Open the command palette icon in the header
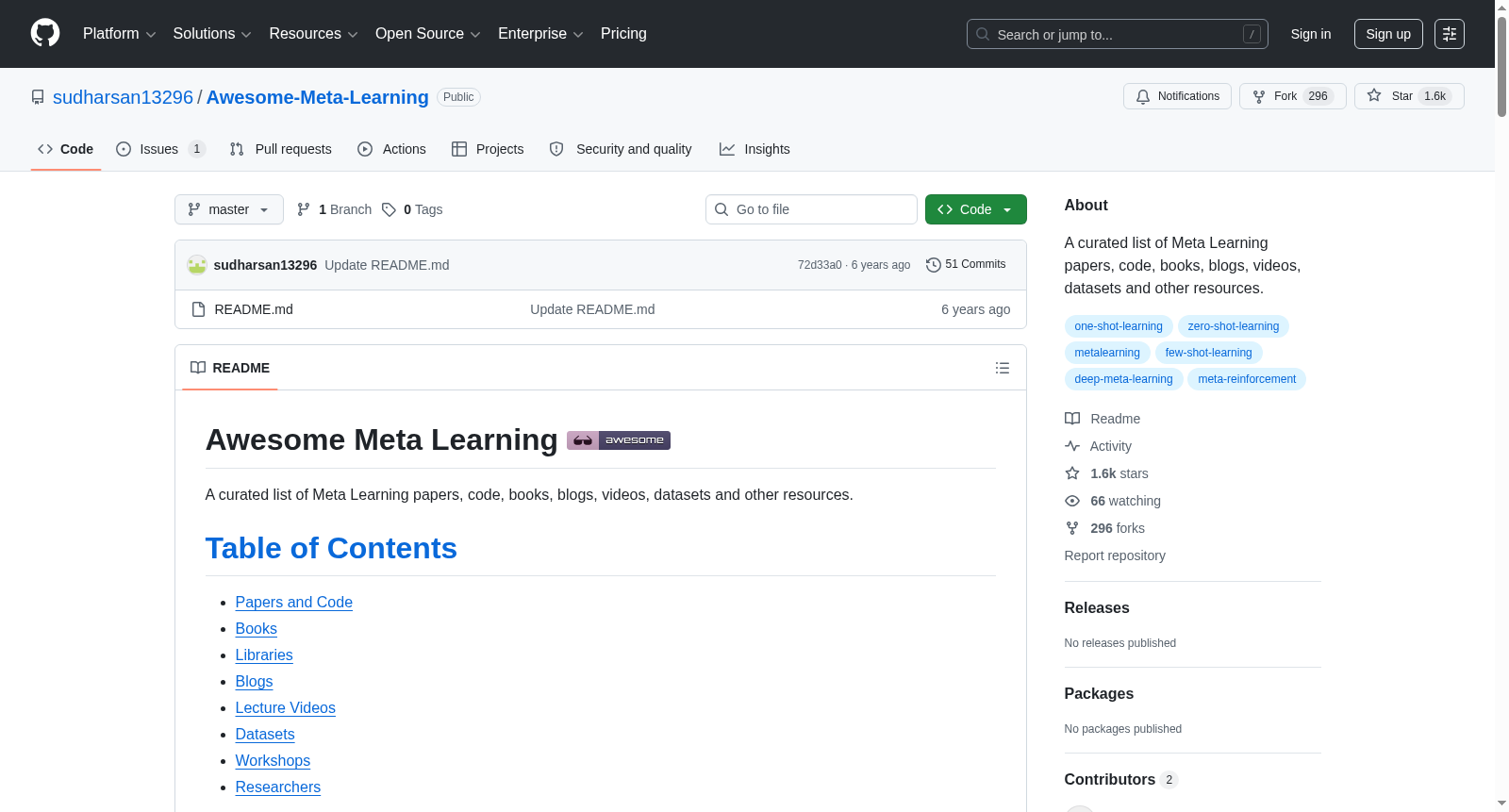Screen dimensions: 1509x812 coord(1449,34)
